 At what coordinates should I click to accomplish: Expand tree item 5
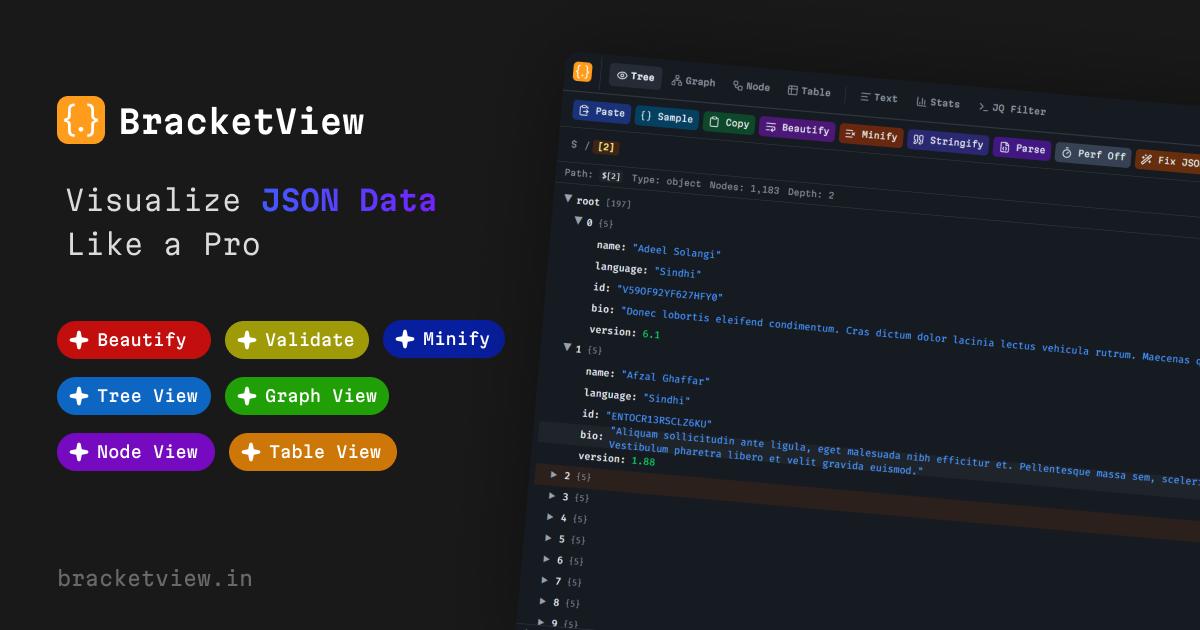coord(549,537)
